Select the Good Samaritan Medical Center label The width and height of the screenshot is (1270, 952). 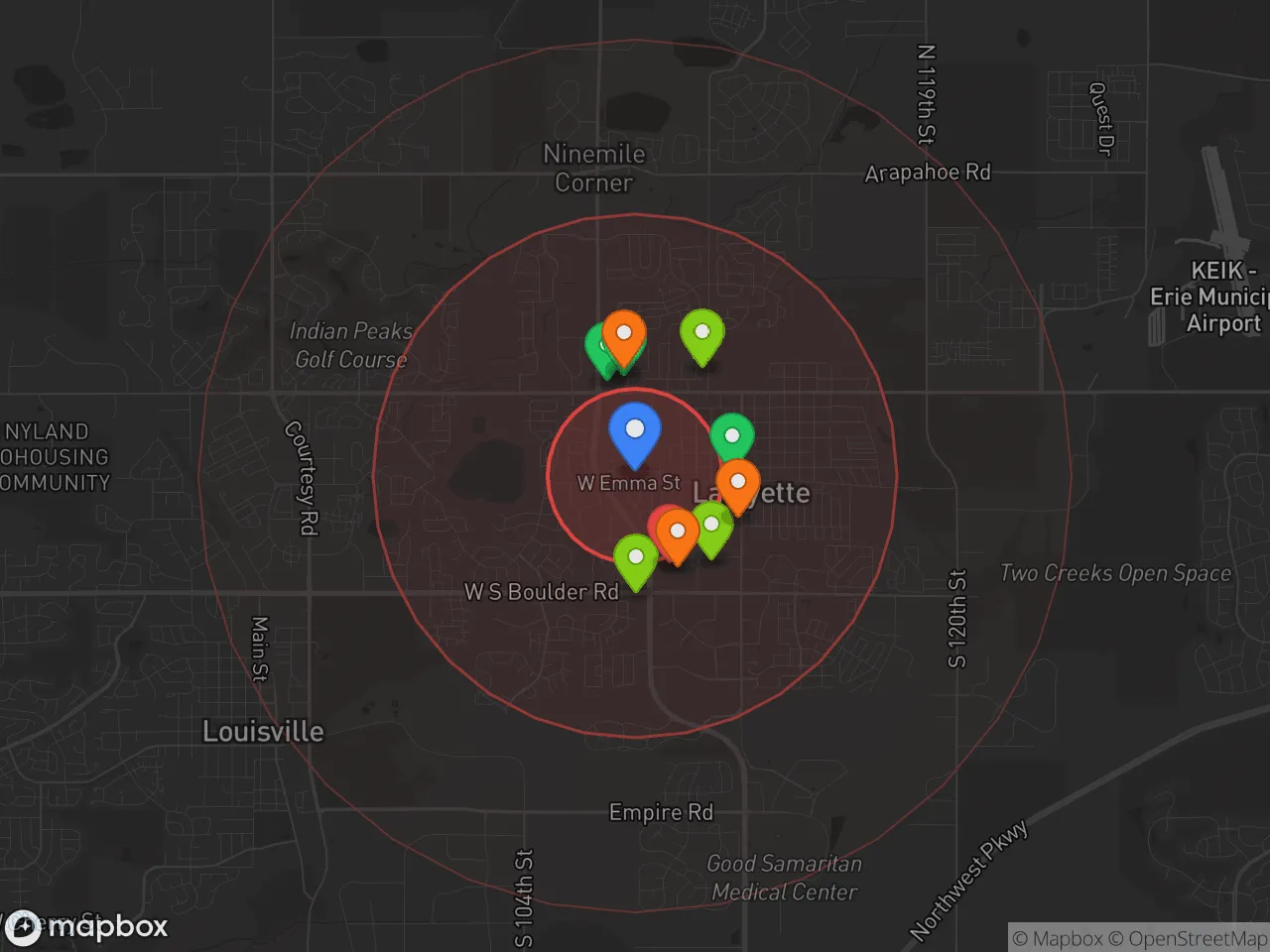[784, 878]
